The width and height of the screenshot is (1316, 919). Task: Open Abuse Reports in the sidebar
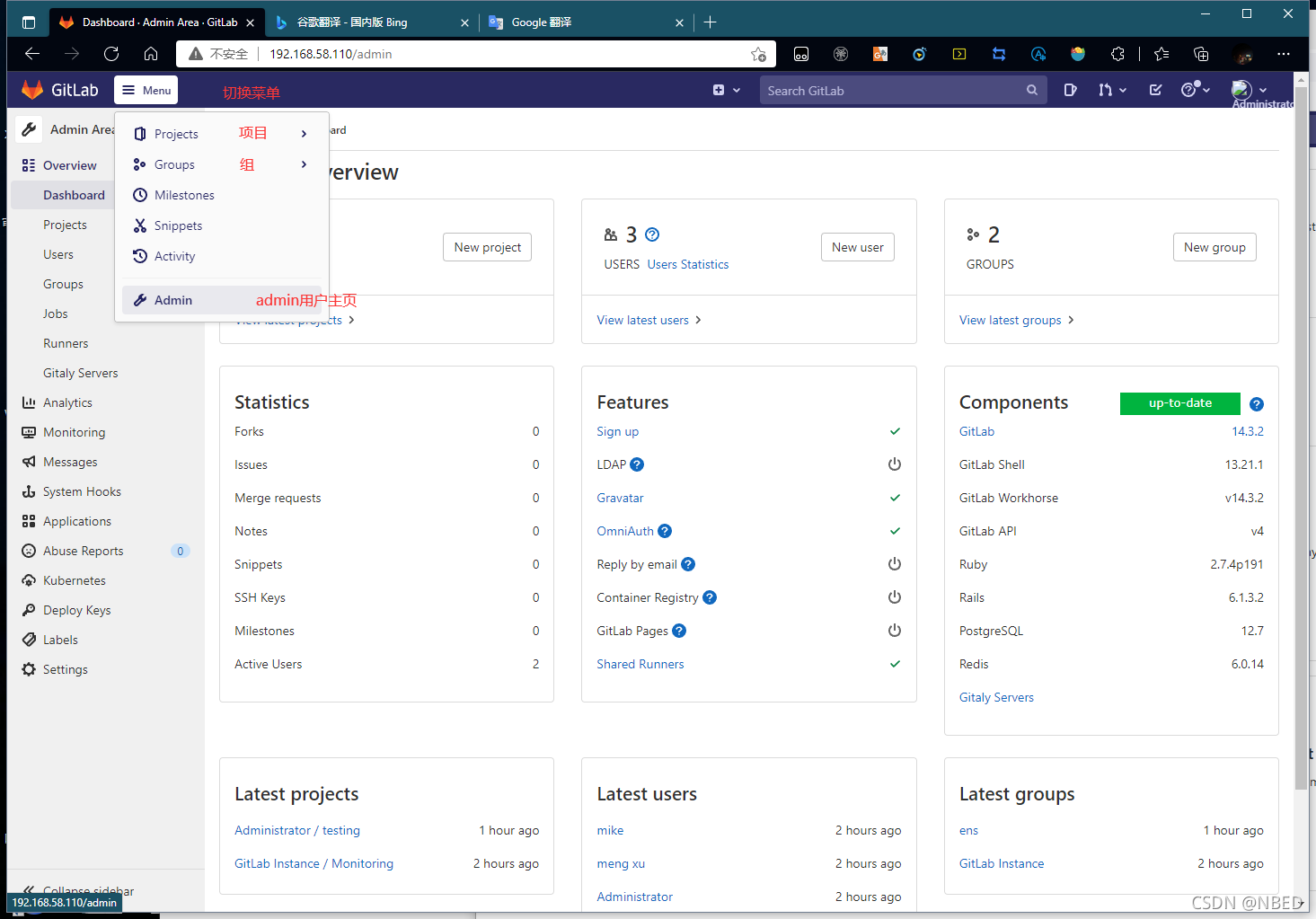click(82, 550)
